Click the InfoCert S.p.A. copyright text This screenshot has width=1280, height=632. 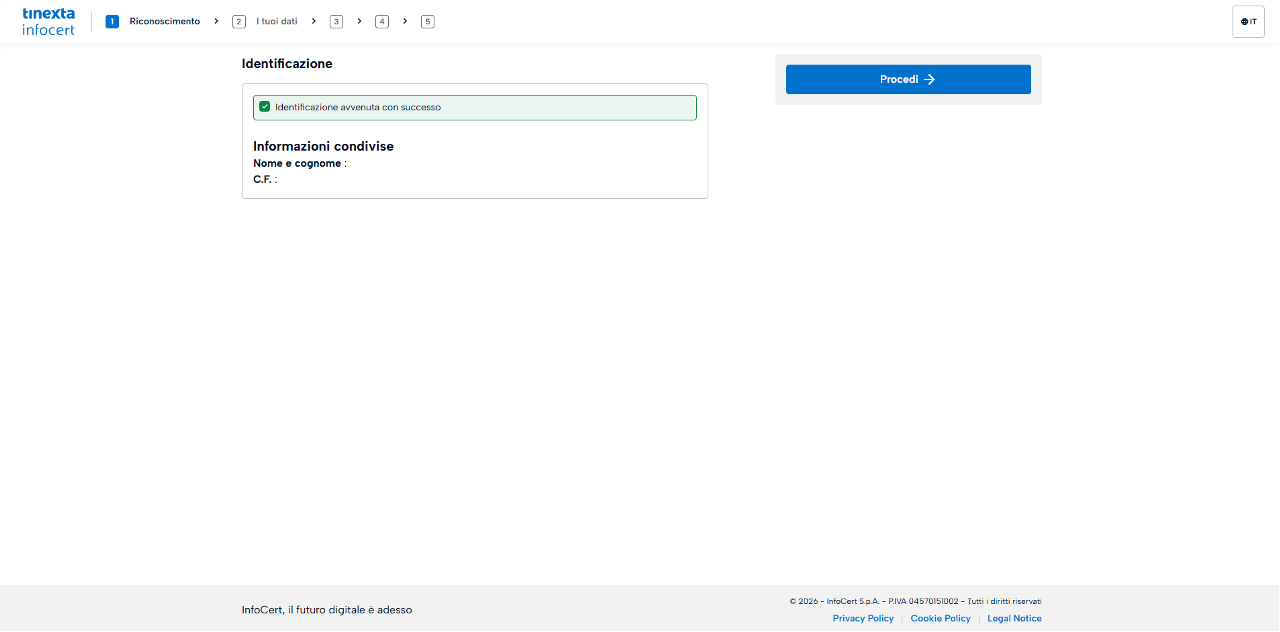915,601
